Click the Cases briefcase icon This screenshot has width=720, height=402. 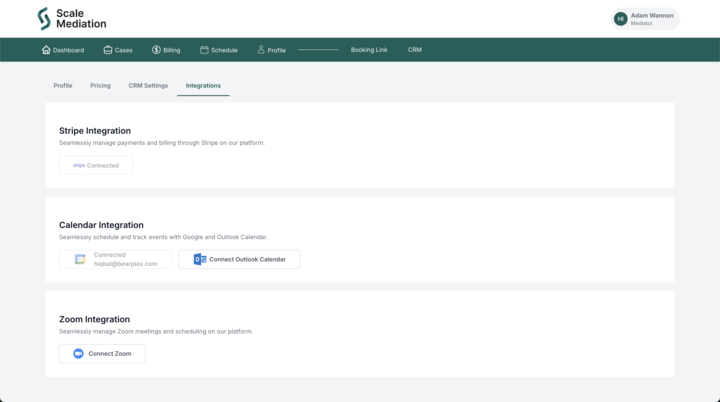[x=108, y=50]
